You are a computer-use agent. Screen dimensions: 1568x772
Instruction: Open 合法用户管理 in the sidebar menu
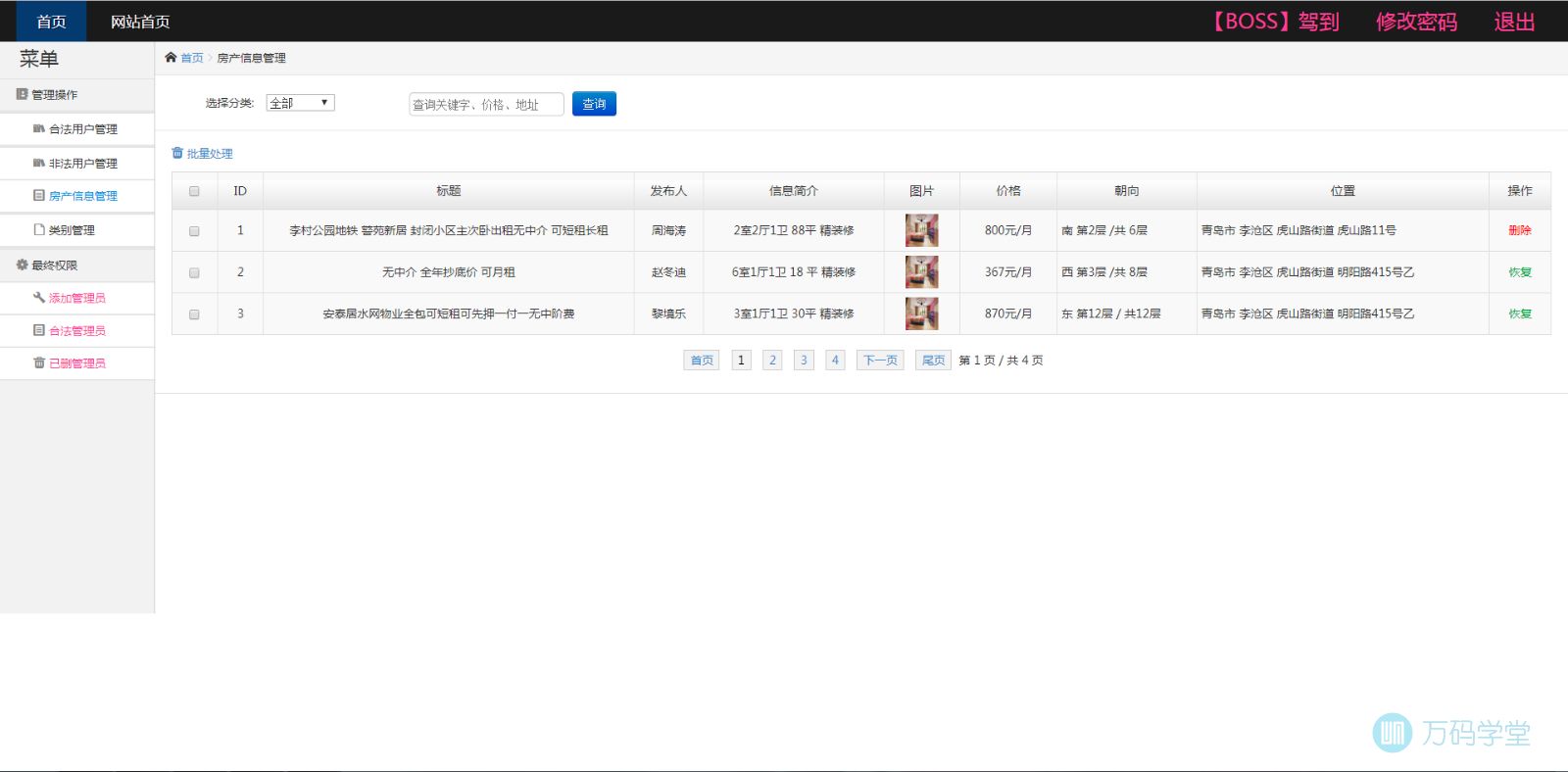83,129
